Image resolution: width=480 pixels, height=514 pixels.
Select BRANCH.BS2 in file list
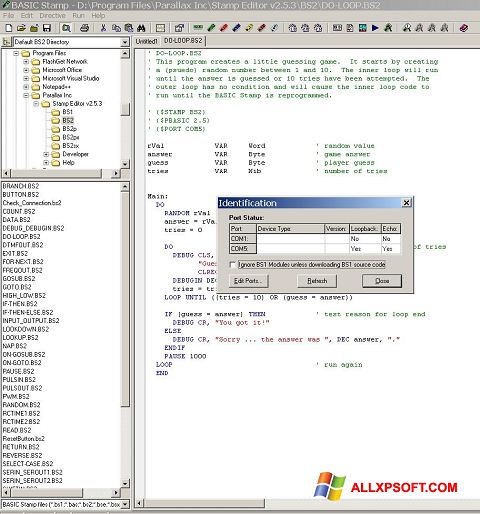click(x=21, y=186)
